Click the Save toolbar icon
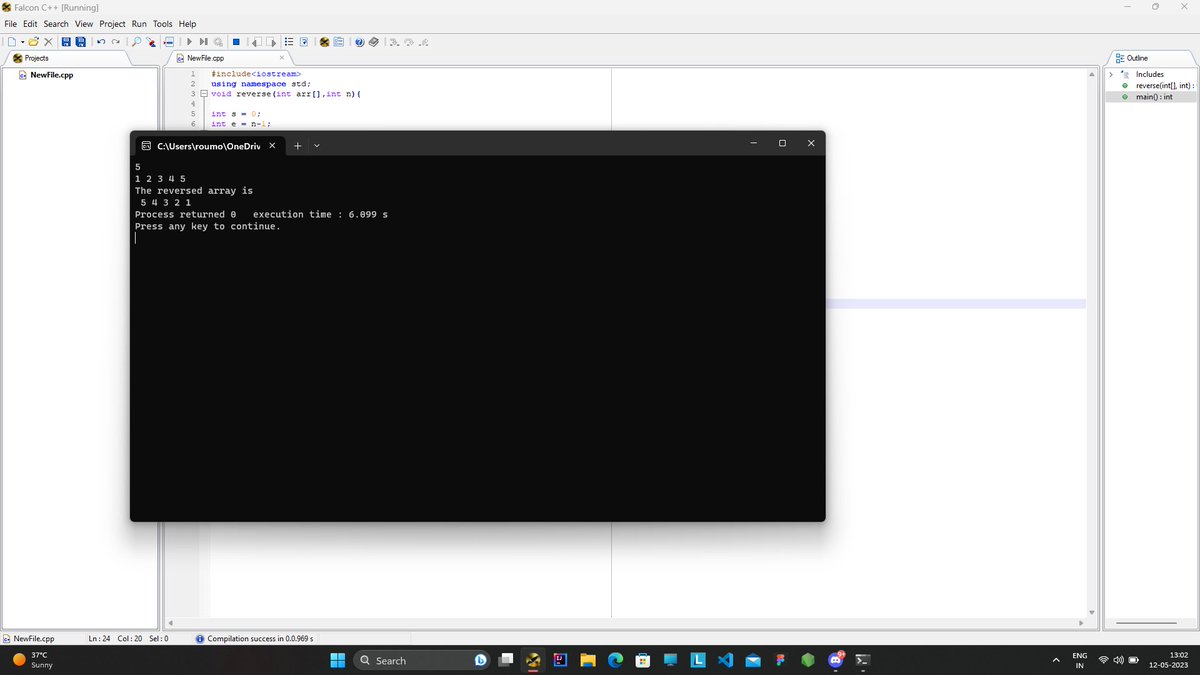1200x675 pixels. coord(66,41)
